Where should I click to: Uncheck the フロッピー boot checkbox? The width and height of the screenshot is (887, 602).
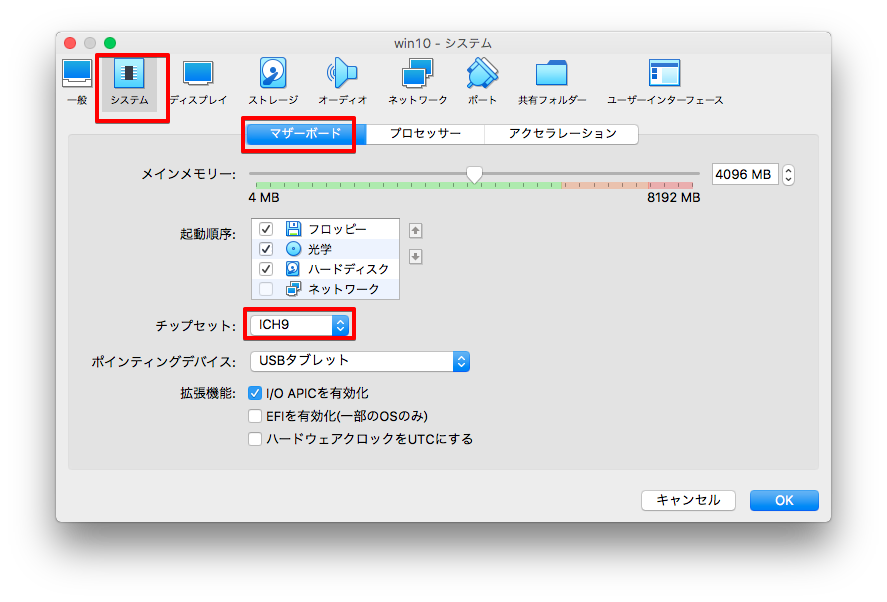pyautogui.click(x=266, y=229)
